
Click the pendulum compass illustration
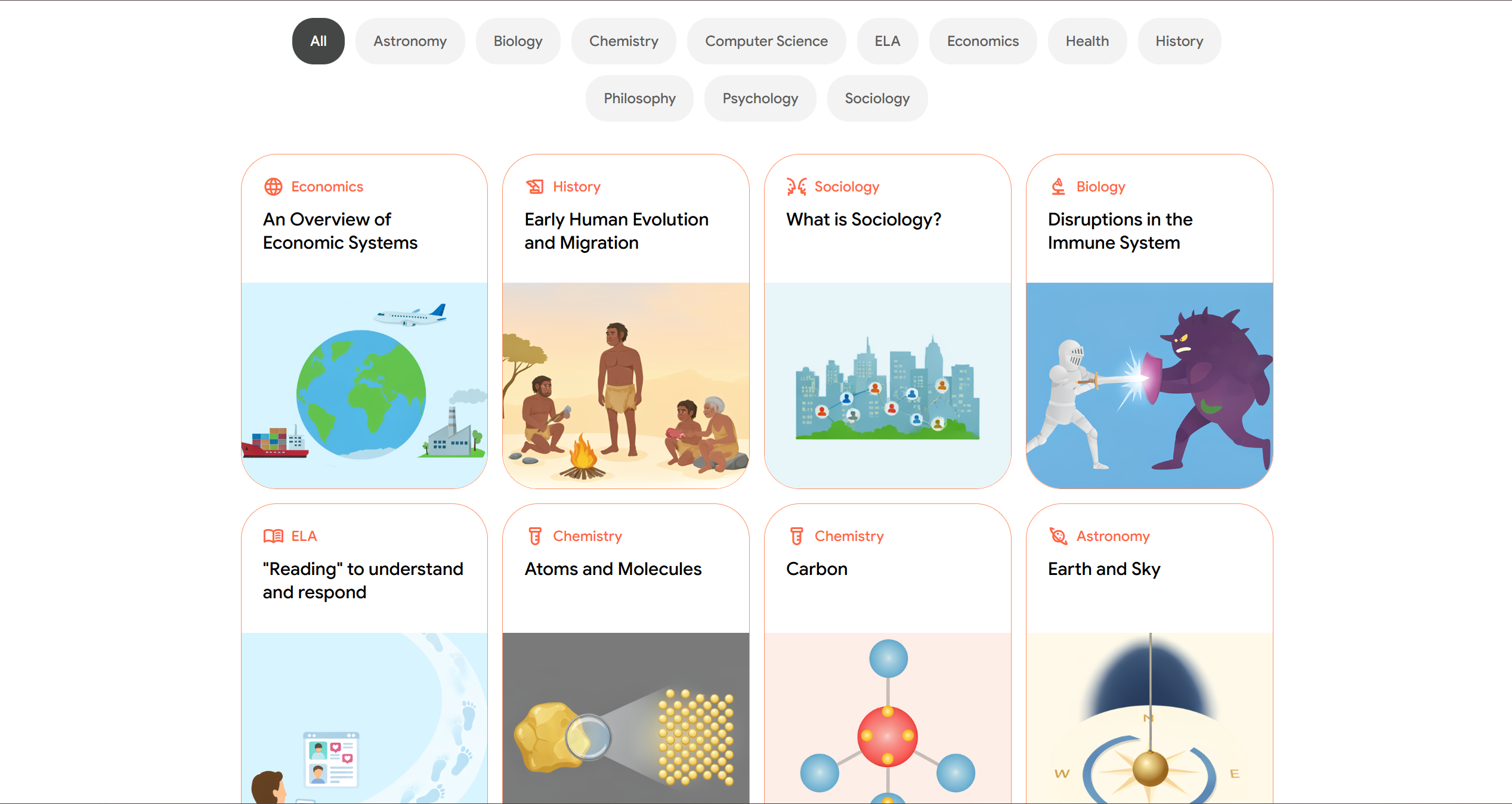point(1149,718)
